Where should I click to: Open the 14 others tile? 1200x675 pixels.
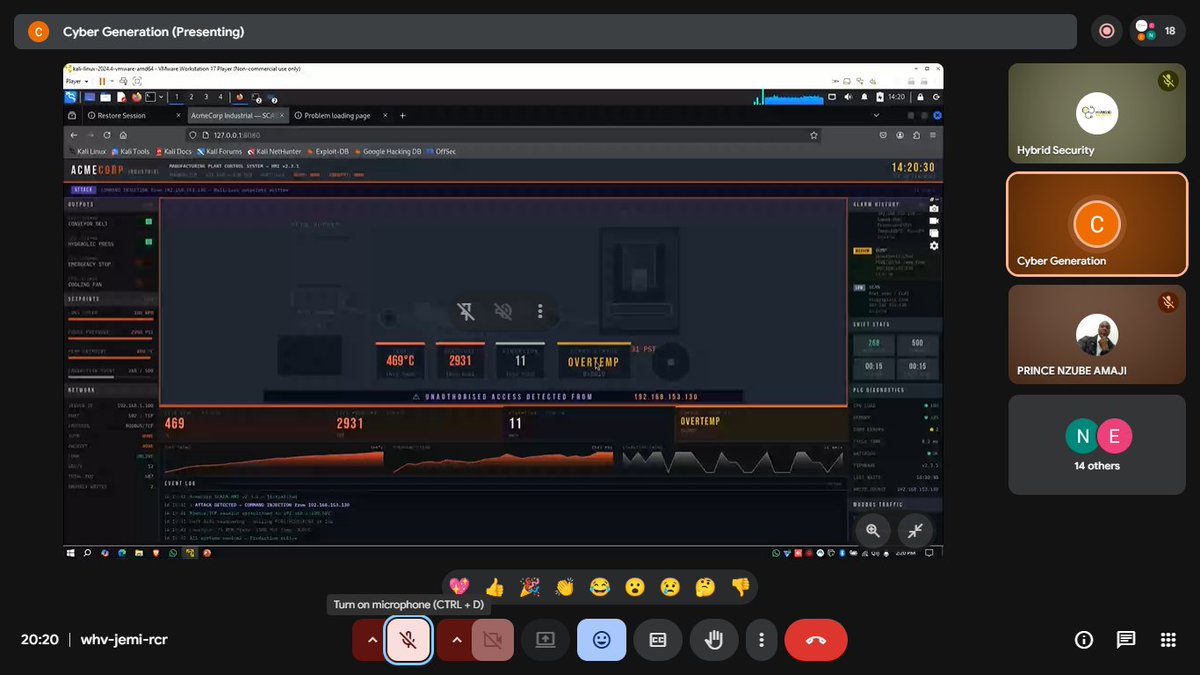click(1097, 445)
